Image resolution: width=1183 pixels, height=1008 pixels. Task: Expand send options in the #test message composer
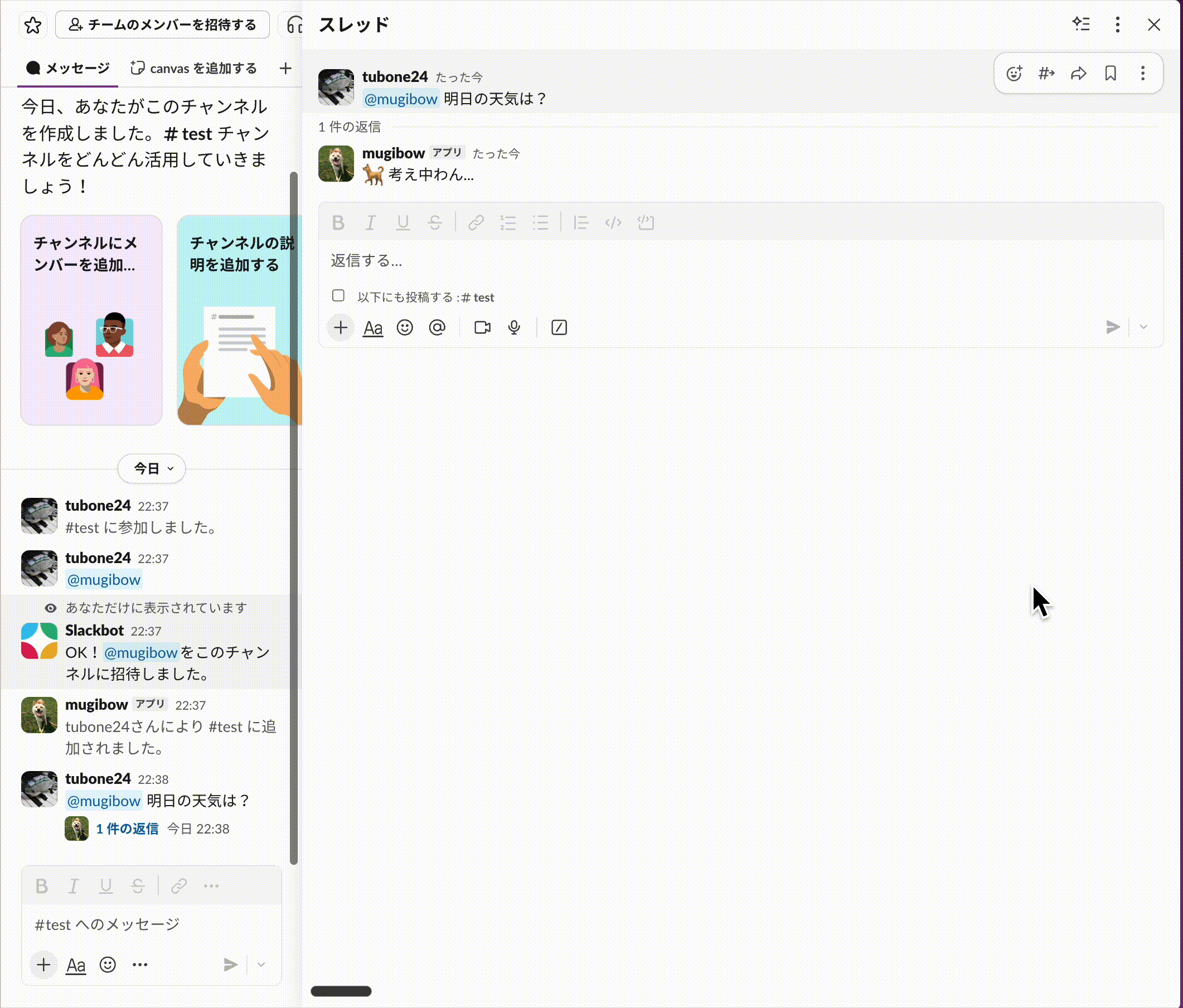point(260,965)
